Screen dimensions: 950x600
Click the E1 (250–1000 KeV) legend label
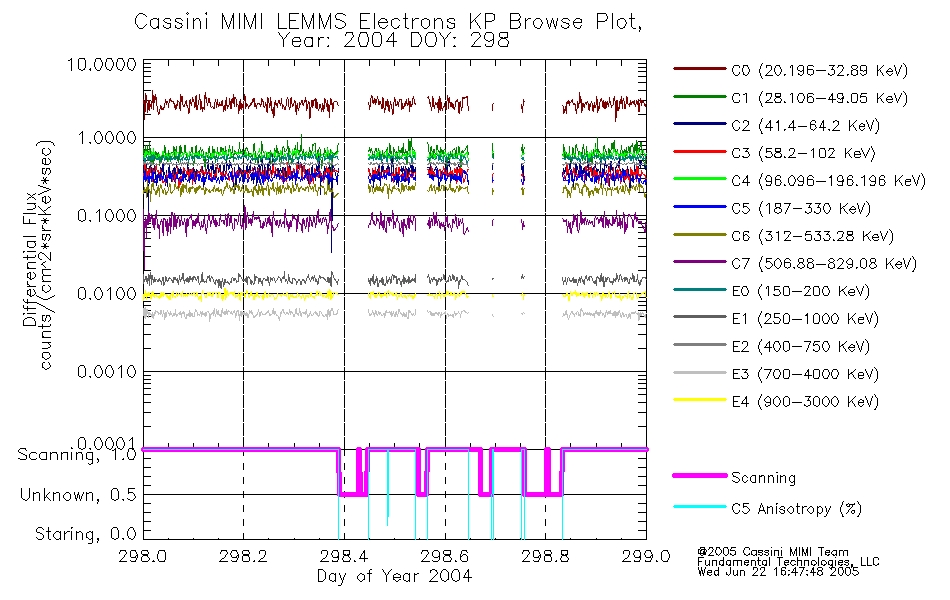(x=805, y=319)
